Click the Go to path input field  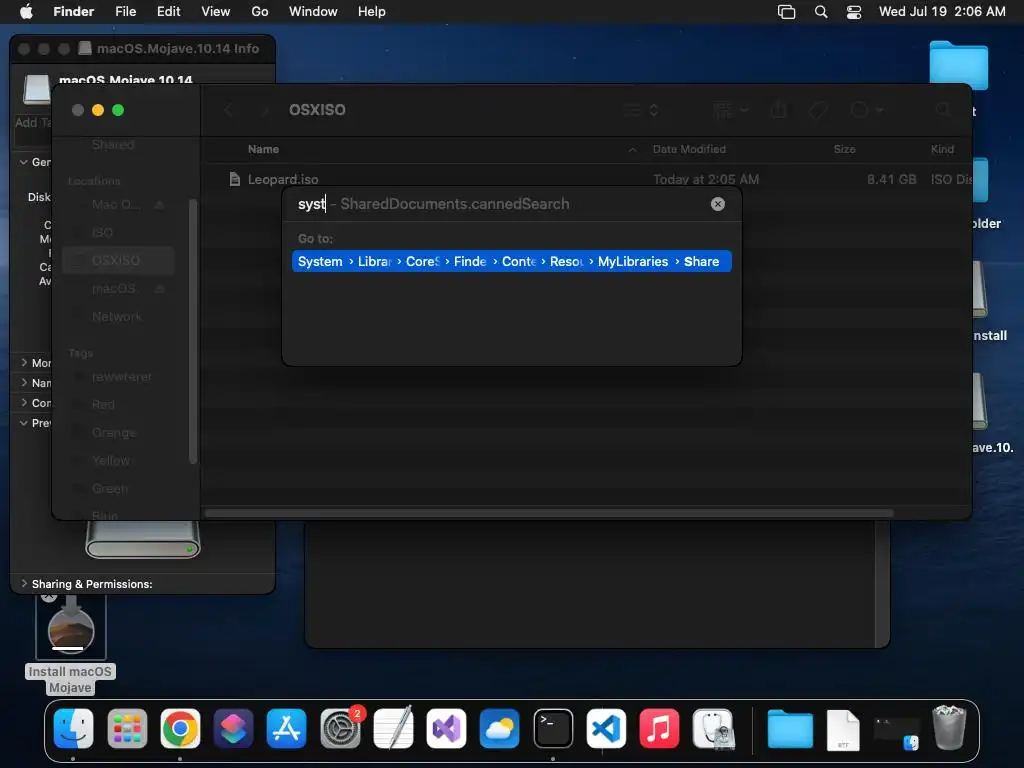pos(500,204)
